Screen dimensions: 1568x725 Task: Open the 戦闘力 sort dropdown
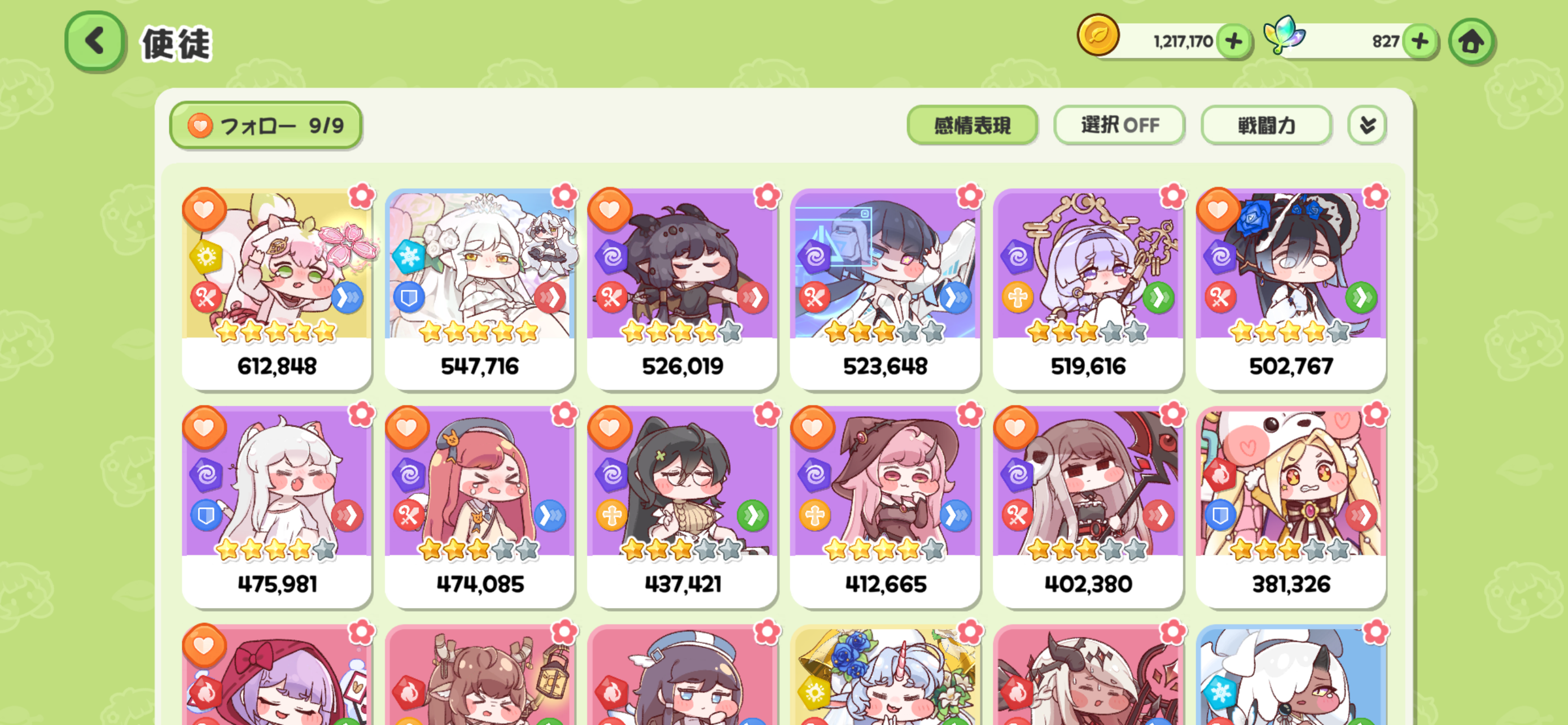[x=1266, y=125]
